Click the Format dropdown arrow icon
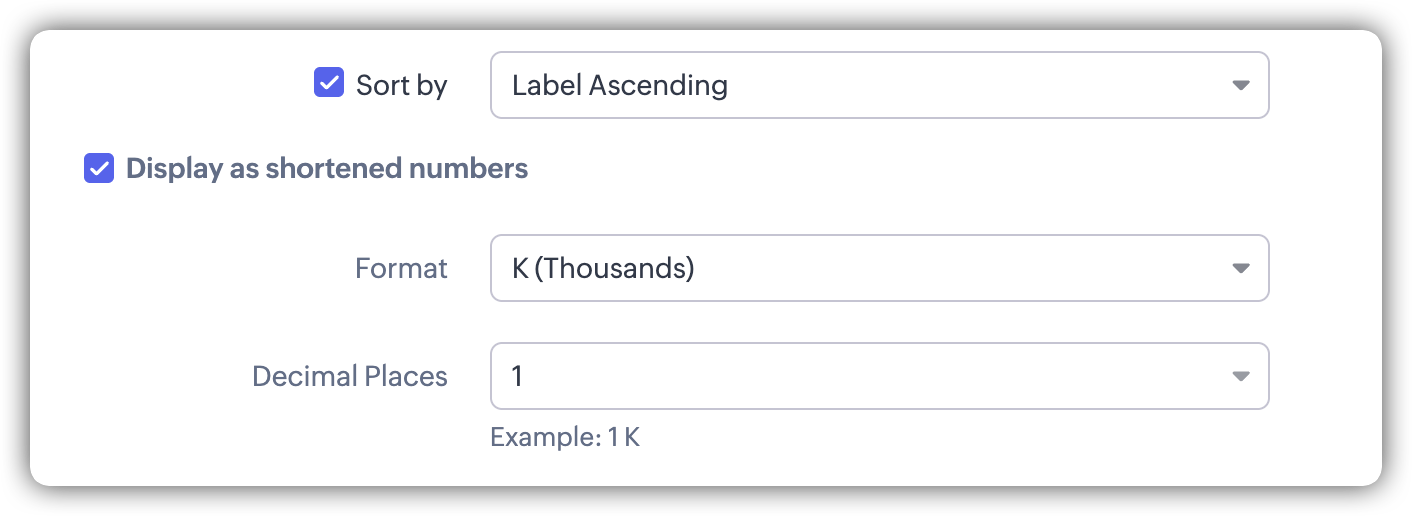This screenshot has width=1412, height=516. 1240,268
